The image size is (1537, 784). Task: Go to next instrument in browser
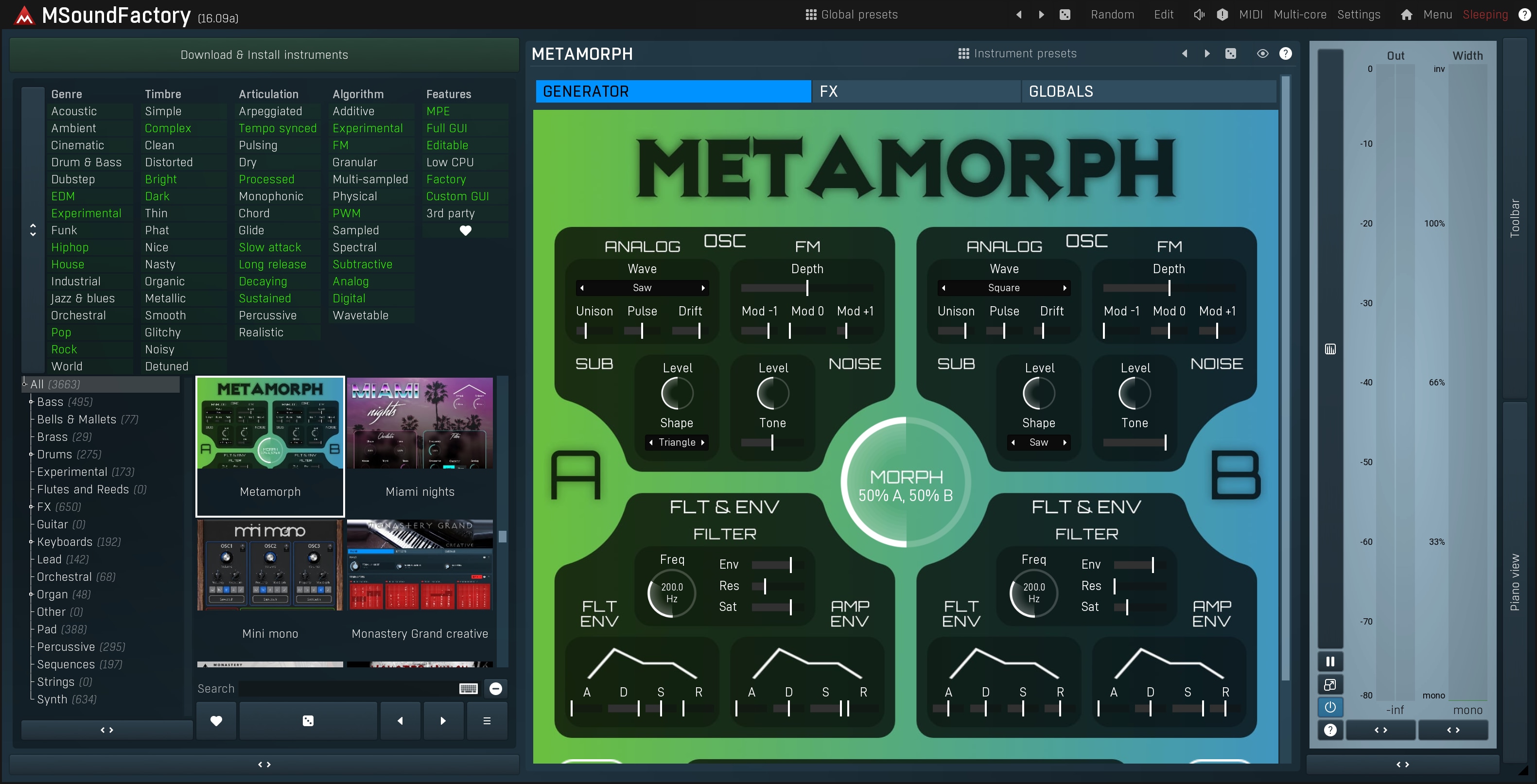point(443,721)
